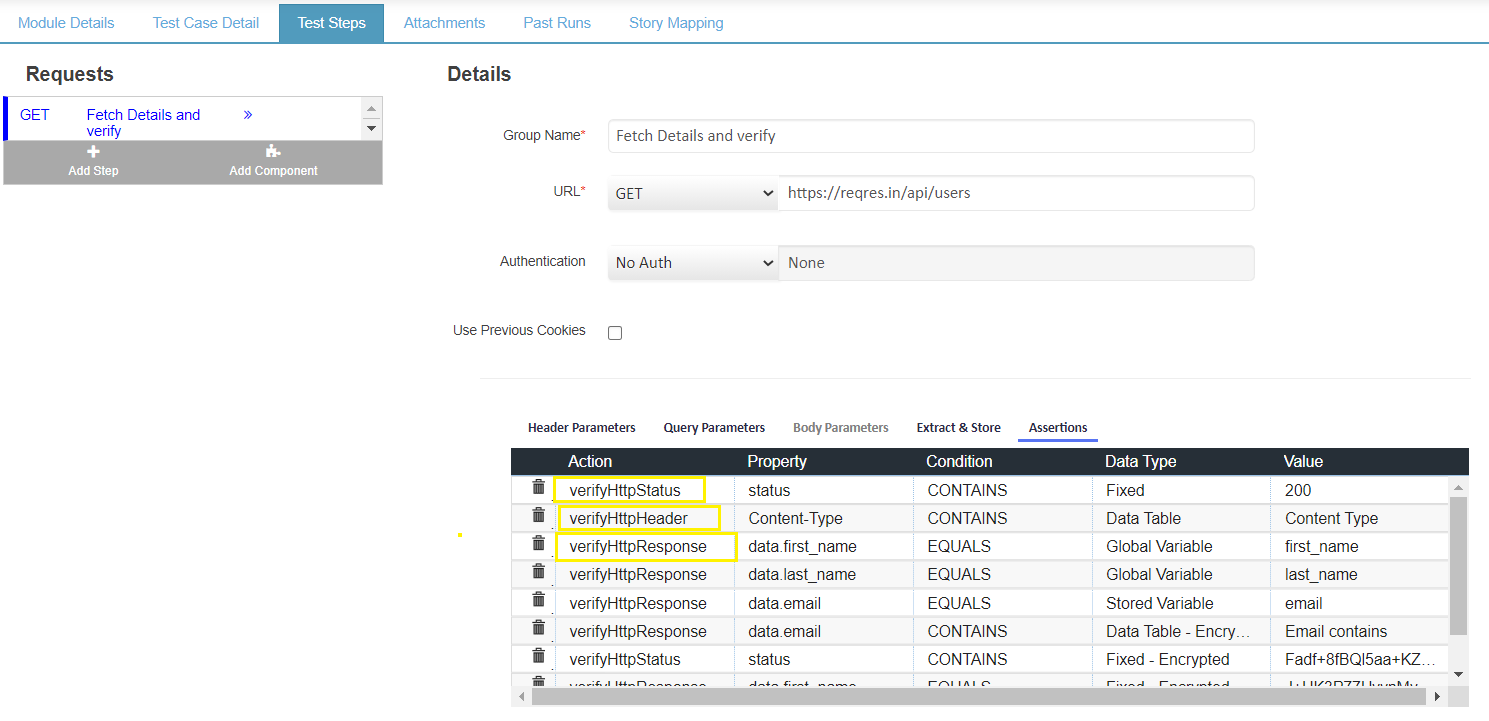Click the Content-Type property cell
1489x721 pixels.
824,518
